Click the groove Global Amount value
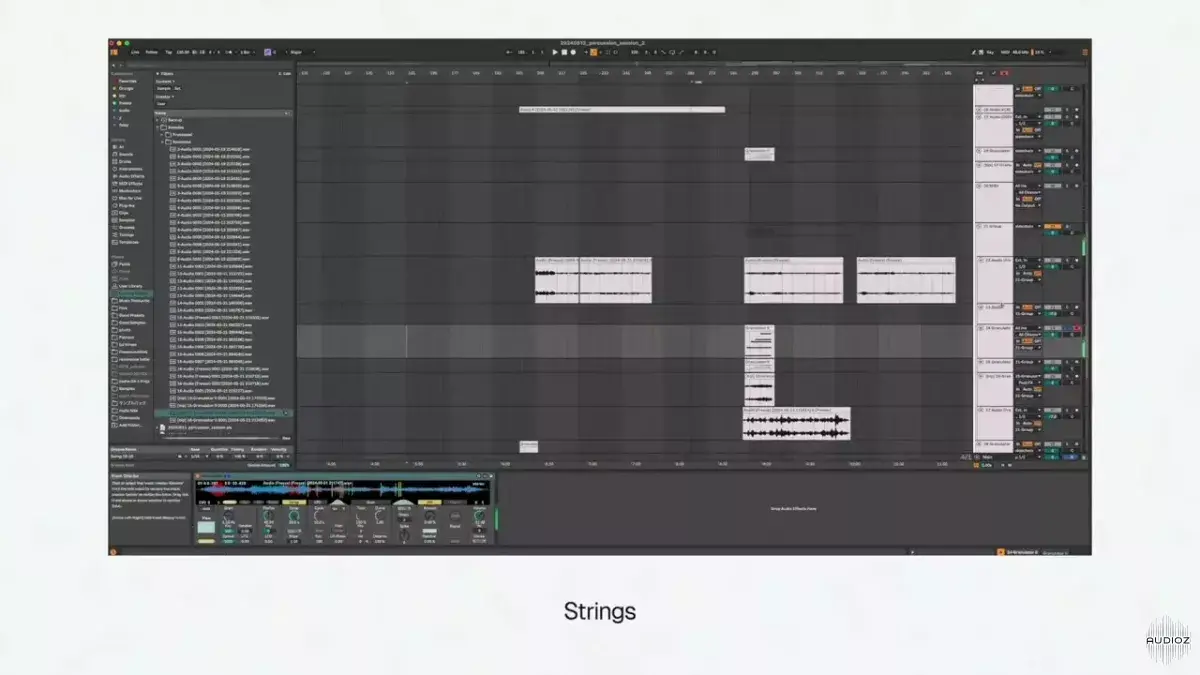The height and width of the screenshot is (675, 1200). [x=283, y=465]
